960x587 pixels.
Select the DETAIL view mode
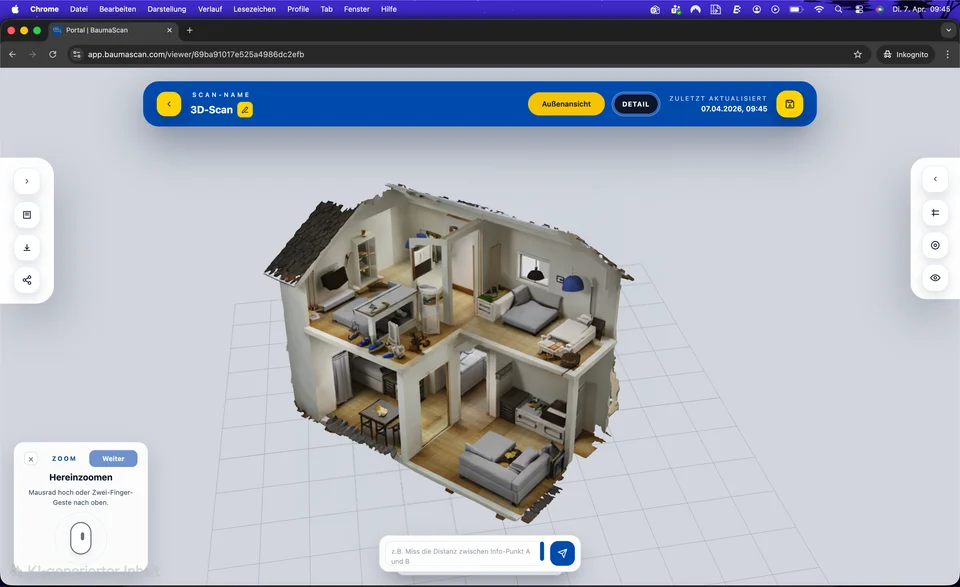pyautogui.click(x=636, y=104)
